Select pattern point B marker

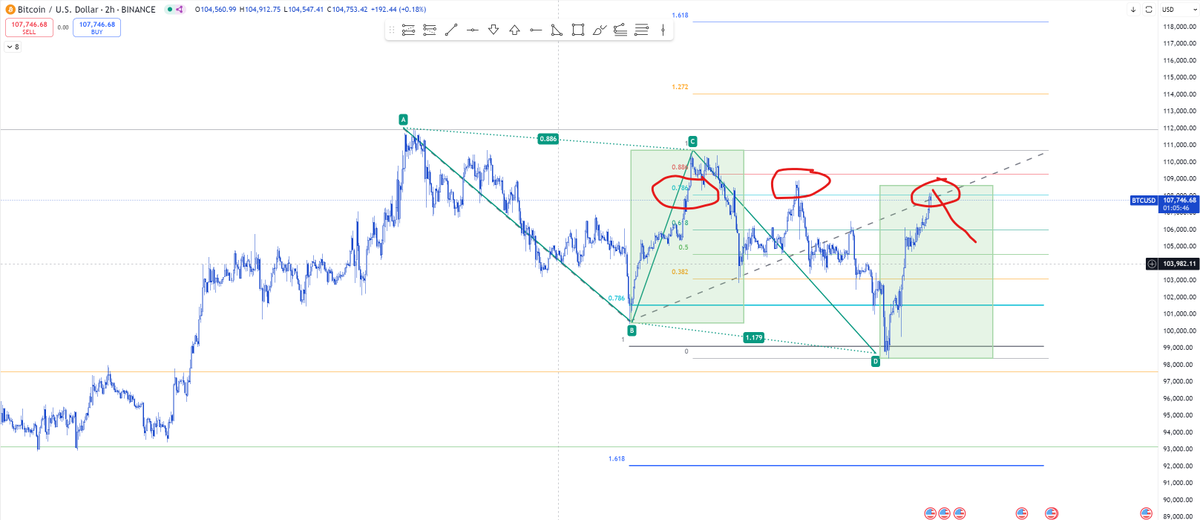click(631, 329)
